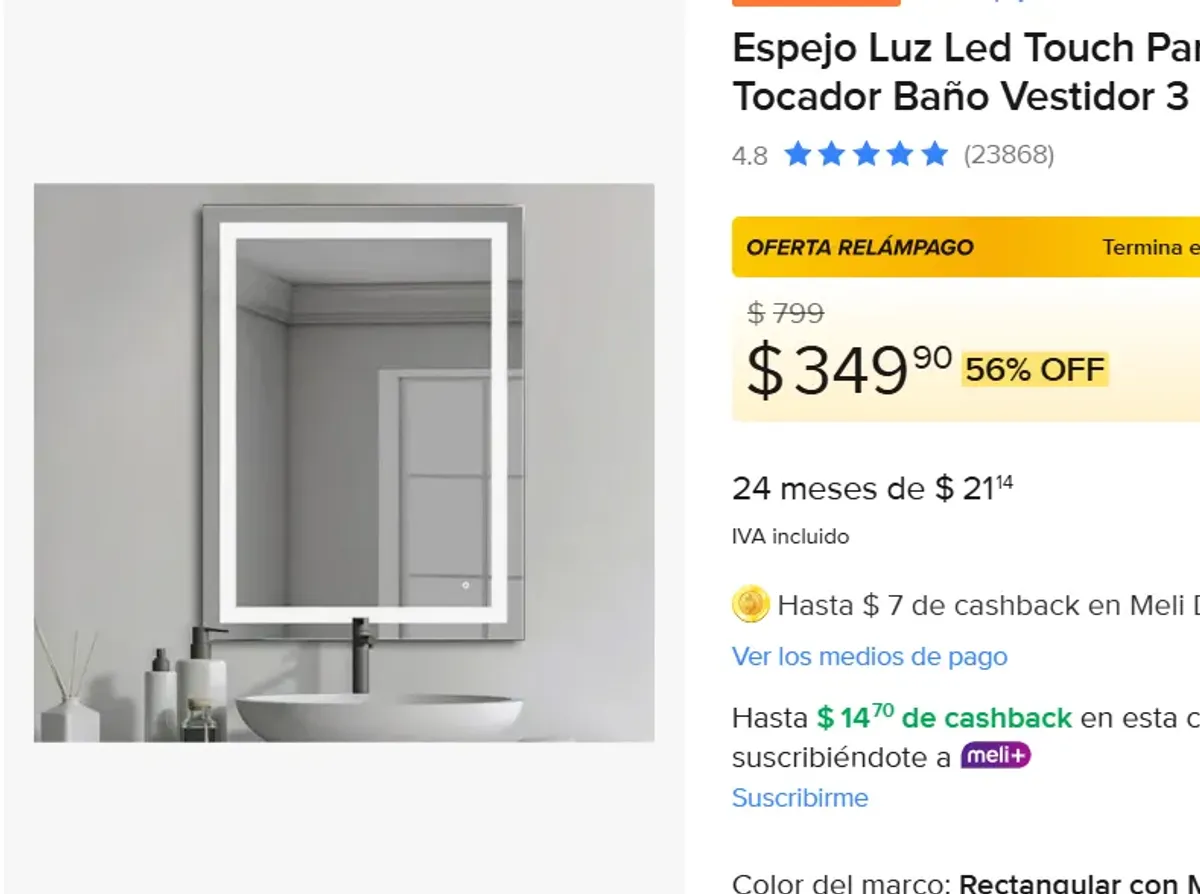Select the "Rectangular con M" frame option
Screen dimensions: 1200x894
pos(1080,884)
